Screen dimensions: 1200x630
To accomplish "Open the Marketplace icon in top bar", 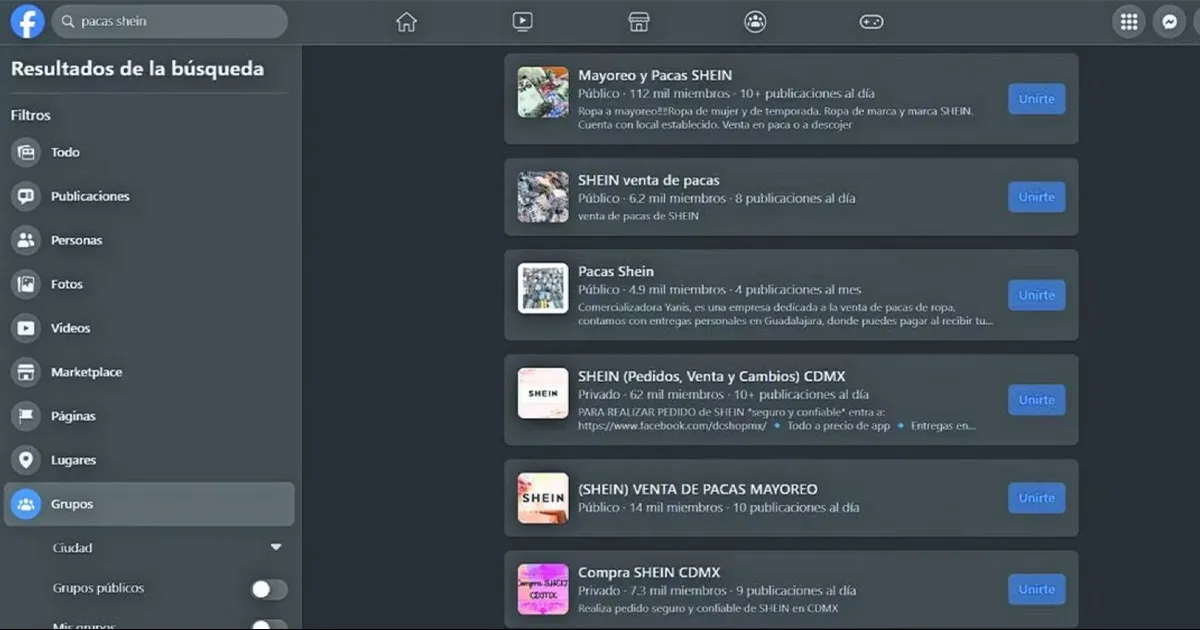I will [638, 20].
